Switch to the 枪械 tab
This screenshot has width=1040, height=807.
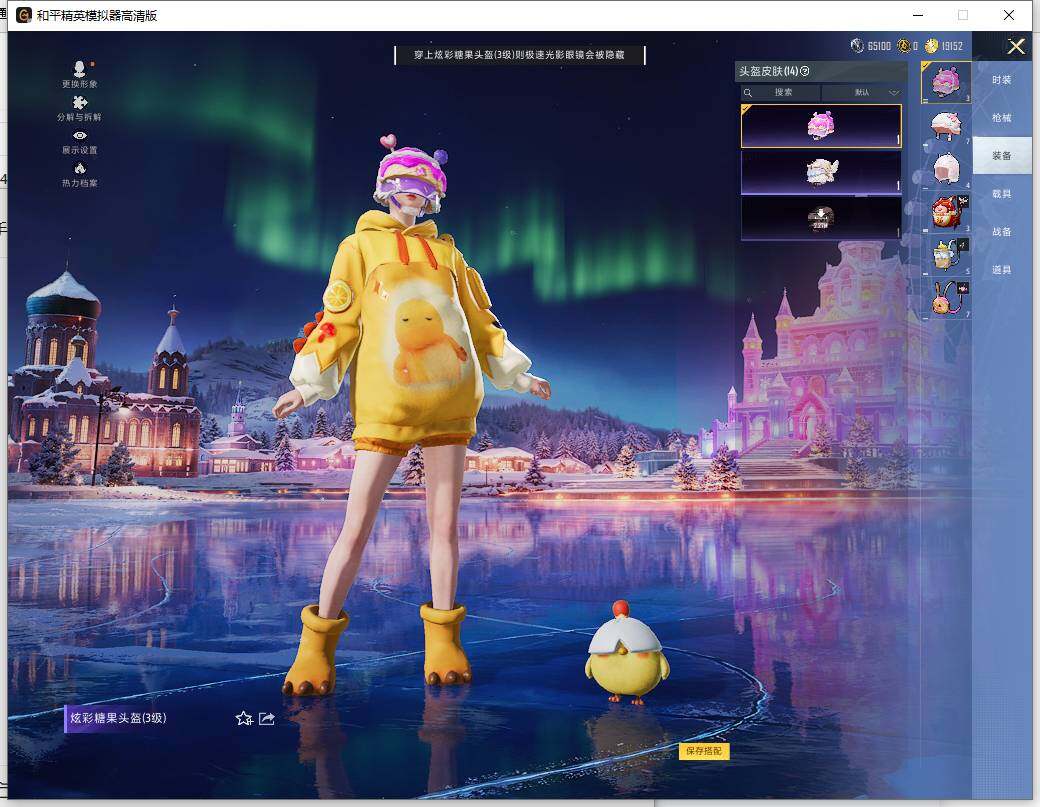(x=1002, y=117)
